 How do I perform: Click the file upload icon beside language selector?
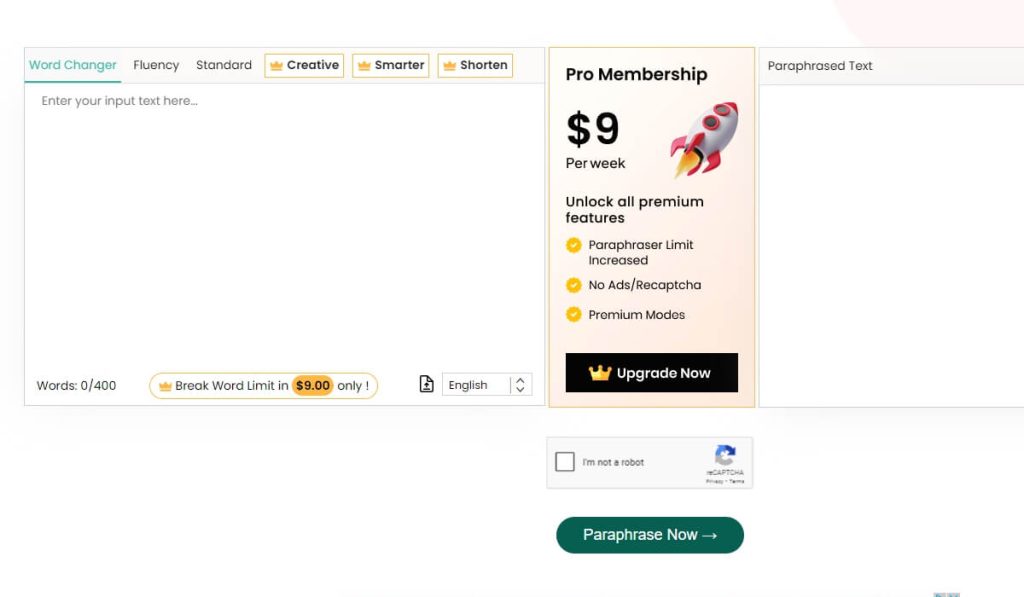427,385
